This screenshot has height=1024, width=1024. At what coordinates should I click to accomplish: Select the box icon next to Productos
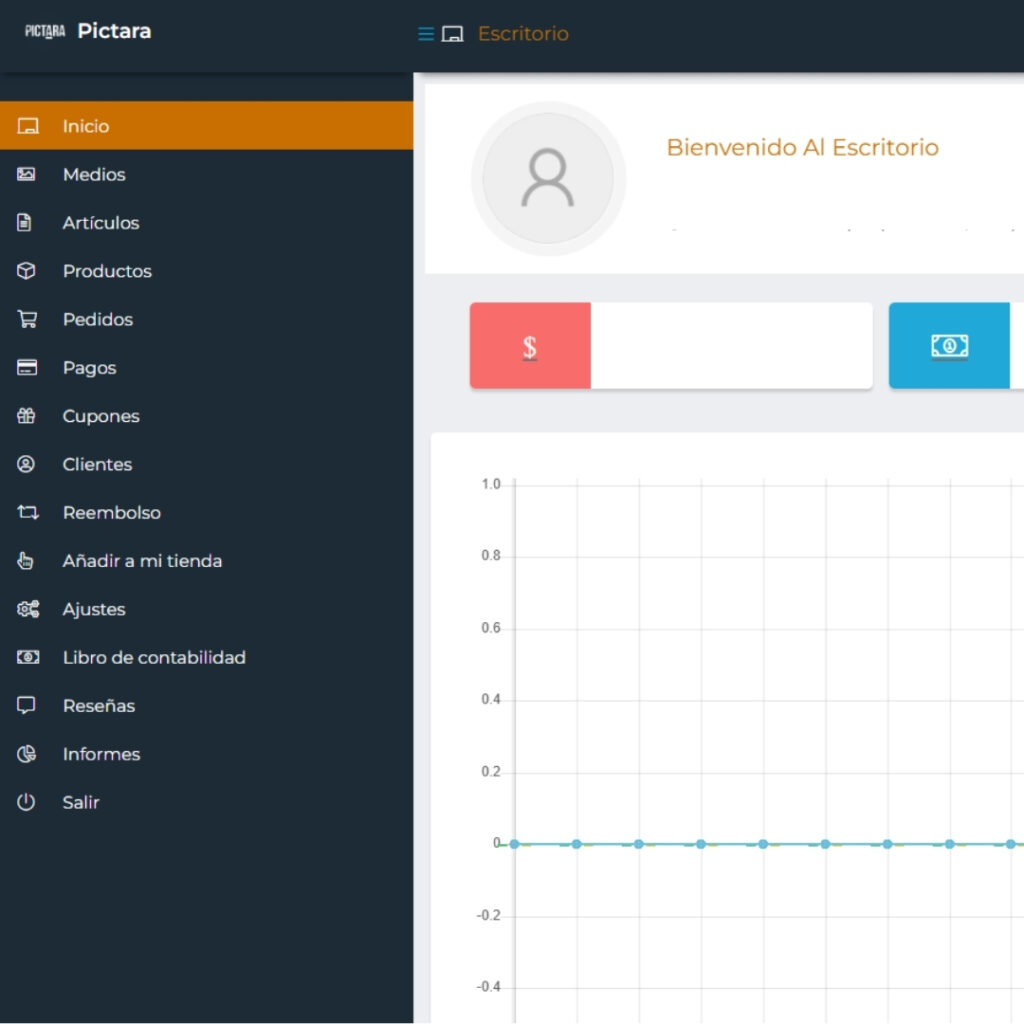27,271
